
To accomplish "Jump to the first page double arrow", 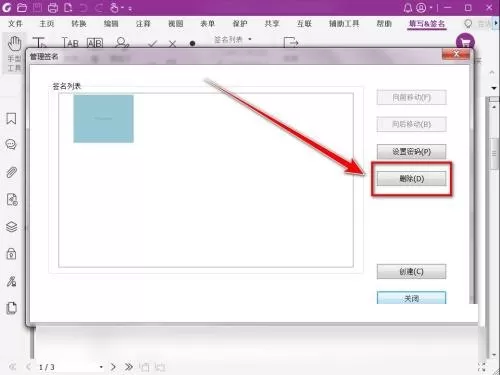I will [x=13, y=367].
